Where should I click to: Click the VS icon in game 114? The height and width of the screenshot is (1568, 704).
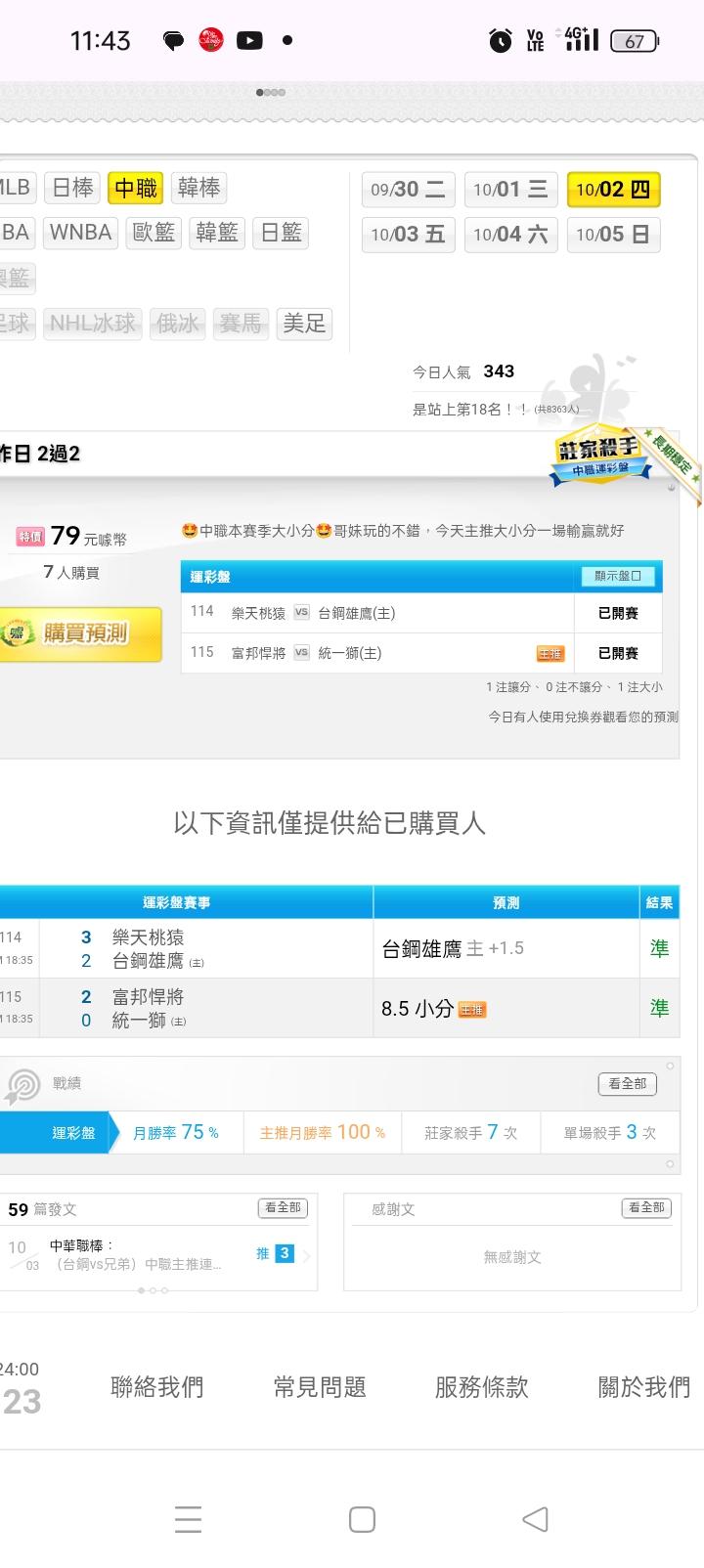pyautogui.click(x=301, y=612)
